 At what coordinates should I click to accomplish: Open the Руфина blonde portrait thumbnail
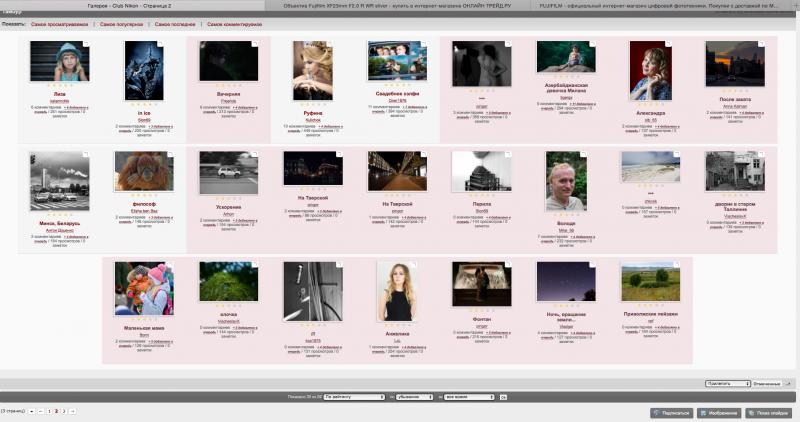click(x=313, y=70)
